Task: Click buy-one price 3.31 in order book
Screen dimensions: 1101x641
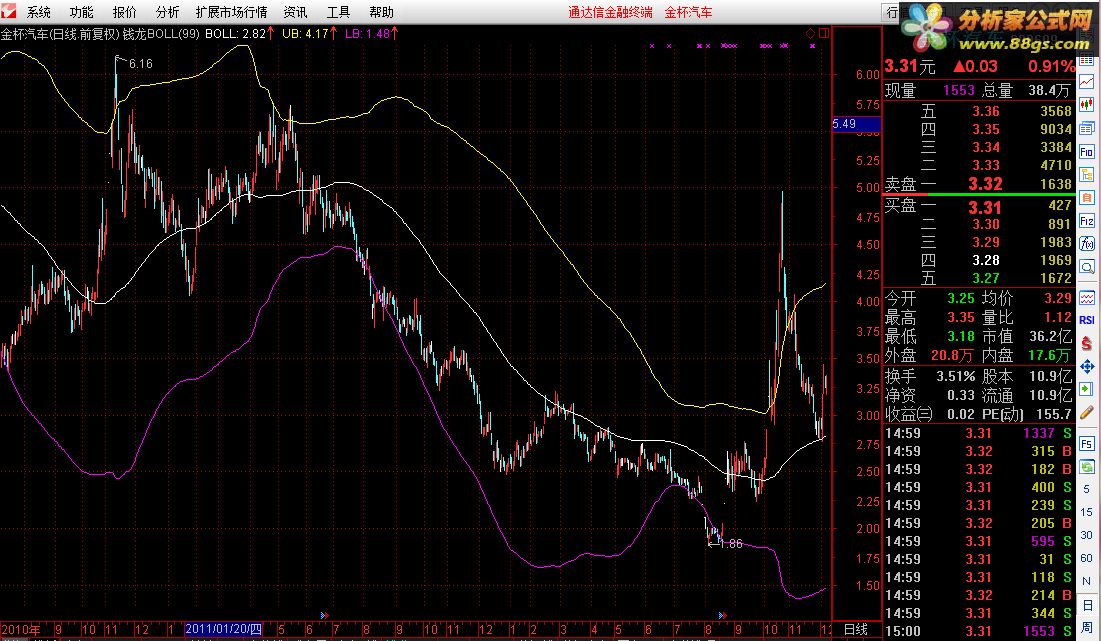Action: (984, 208)
